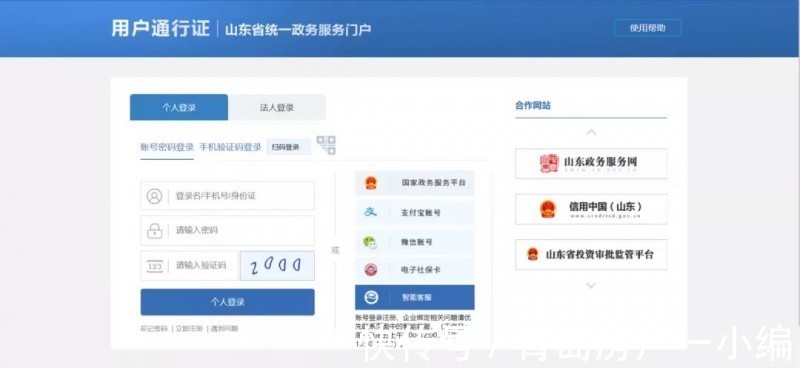Open 使用帮助 in the header
This screenshot has height=368, width=800.
click(x=647, y=28)
